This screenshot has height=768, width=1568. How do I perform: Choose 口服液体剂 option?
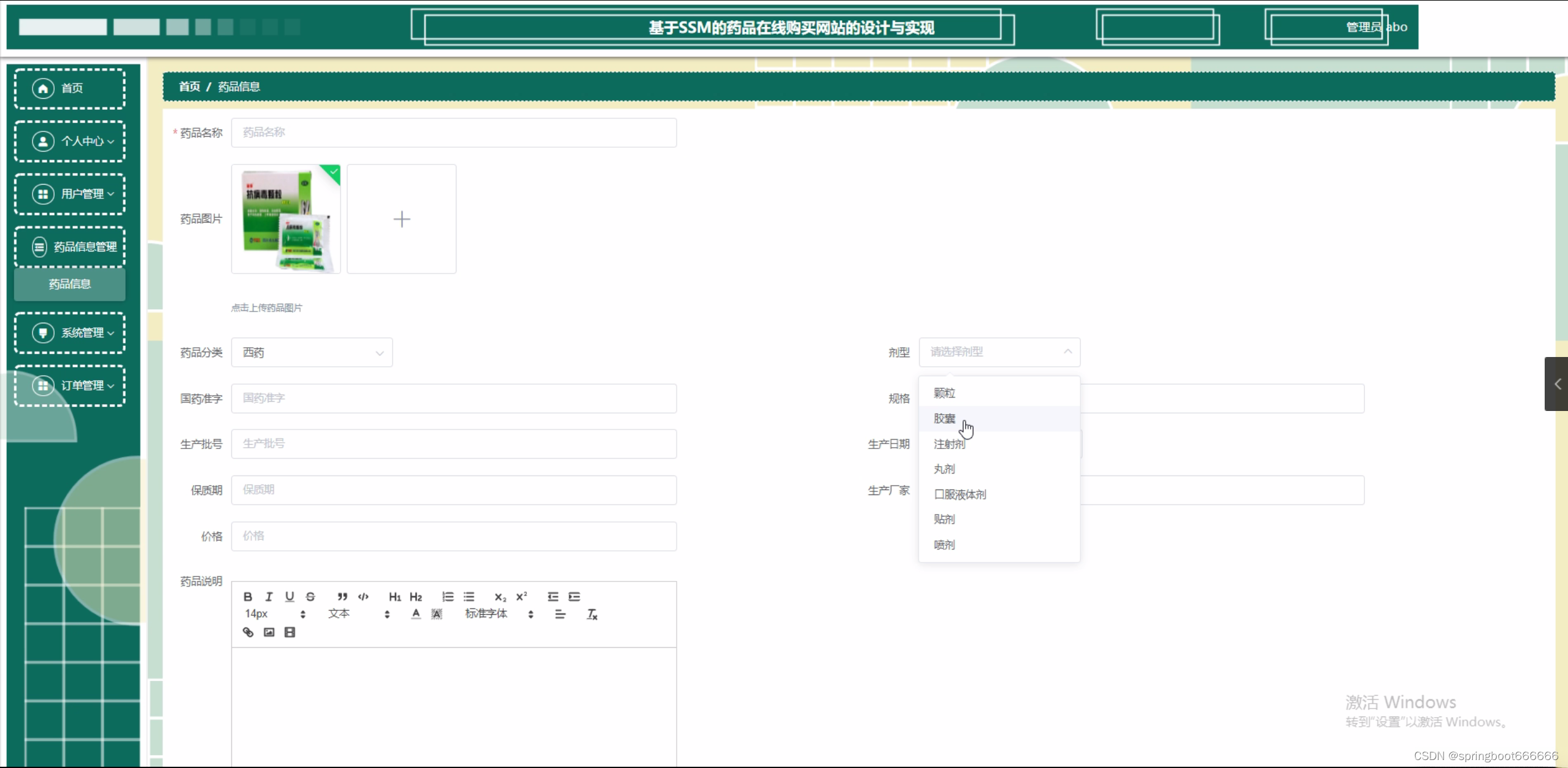[x=960, y=494]
